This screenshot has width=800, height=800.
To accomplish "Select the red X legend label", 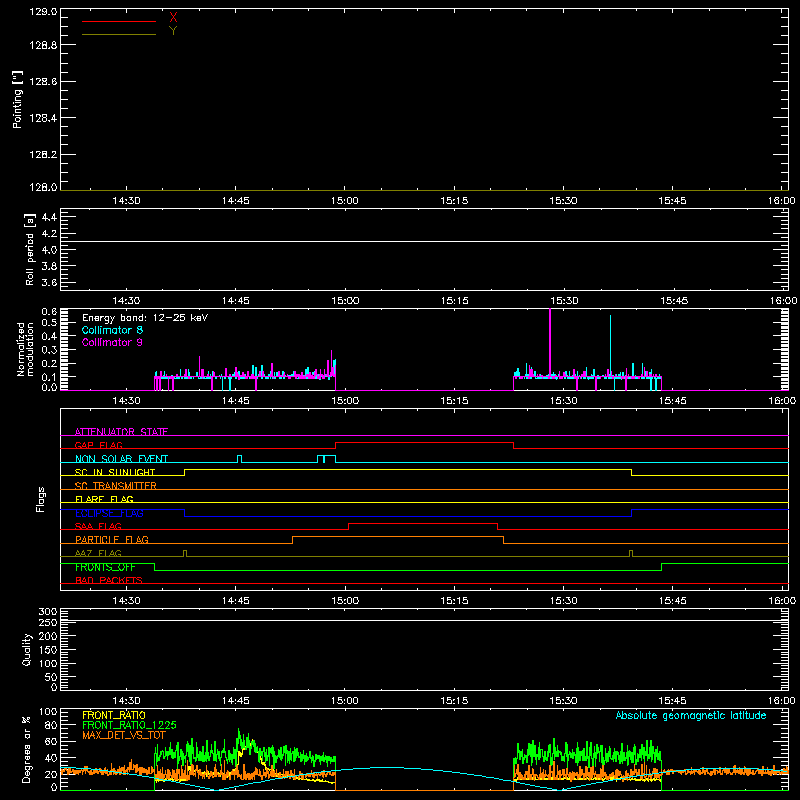I will coord(173,18).
